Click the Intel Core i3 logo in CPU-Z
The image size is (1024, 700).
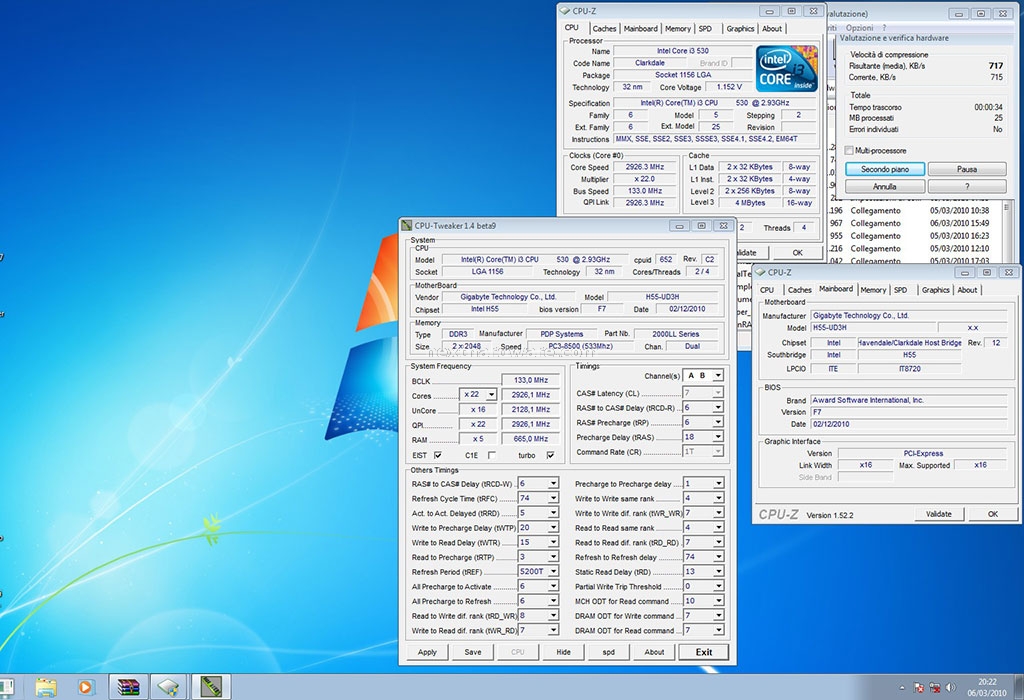[786, 69]
